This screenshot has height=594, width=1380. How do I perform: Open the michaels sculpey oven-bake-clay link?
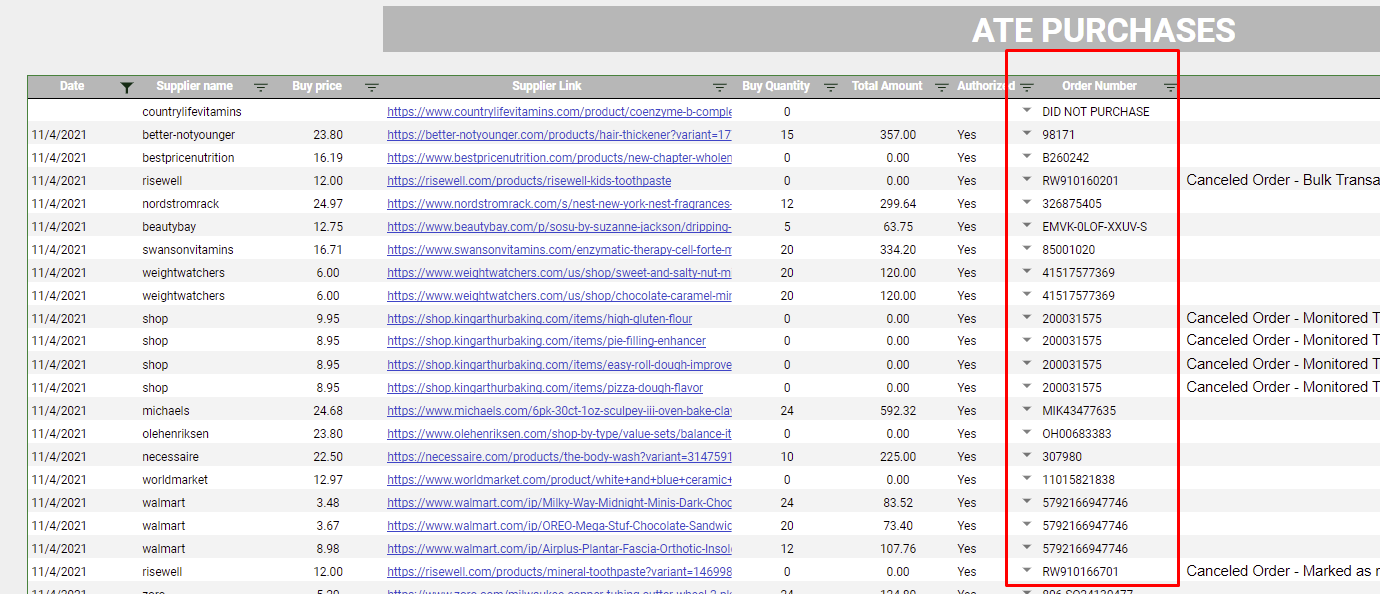click(559, 411)
